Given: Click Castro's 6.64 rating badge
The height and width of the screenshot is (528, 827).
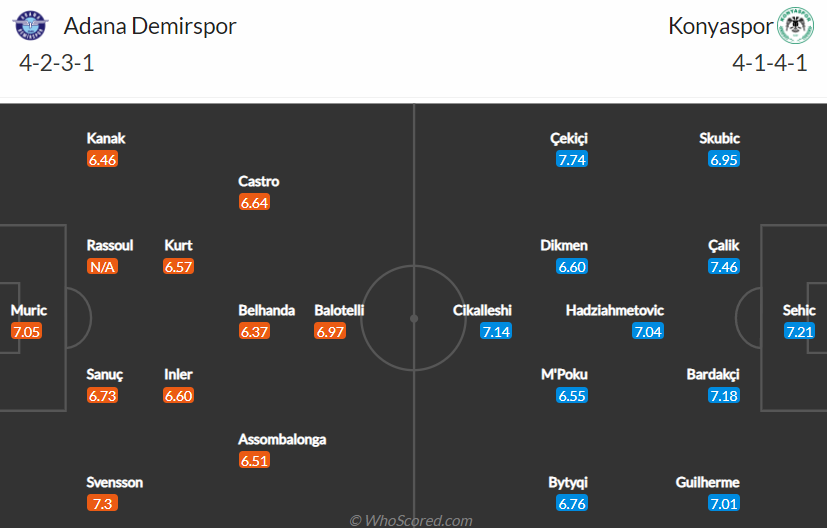Looking at the screenshot, I should click(255, 202).
